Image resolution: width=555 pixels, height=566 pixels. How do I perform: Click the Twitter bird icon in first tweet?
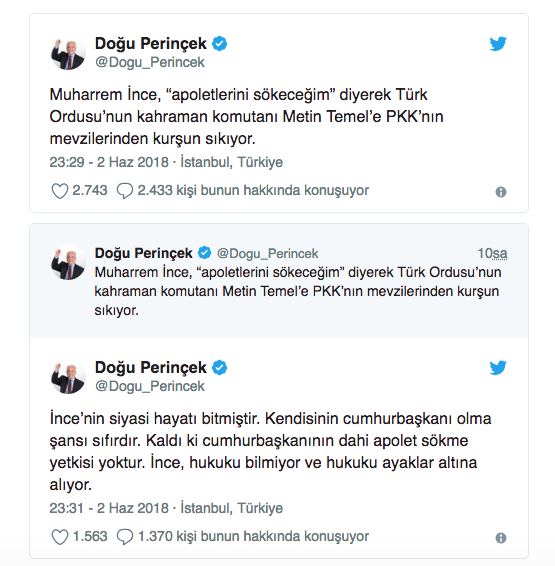point(498,44)
